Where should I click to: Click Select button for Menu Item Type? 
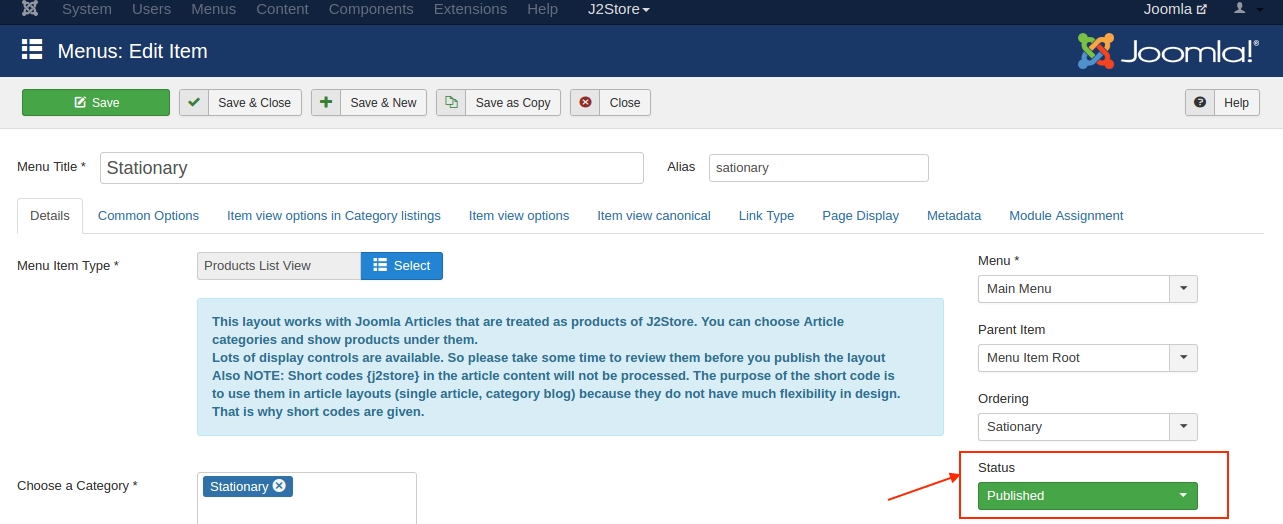[401, 266]
